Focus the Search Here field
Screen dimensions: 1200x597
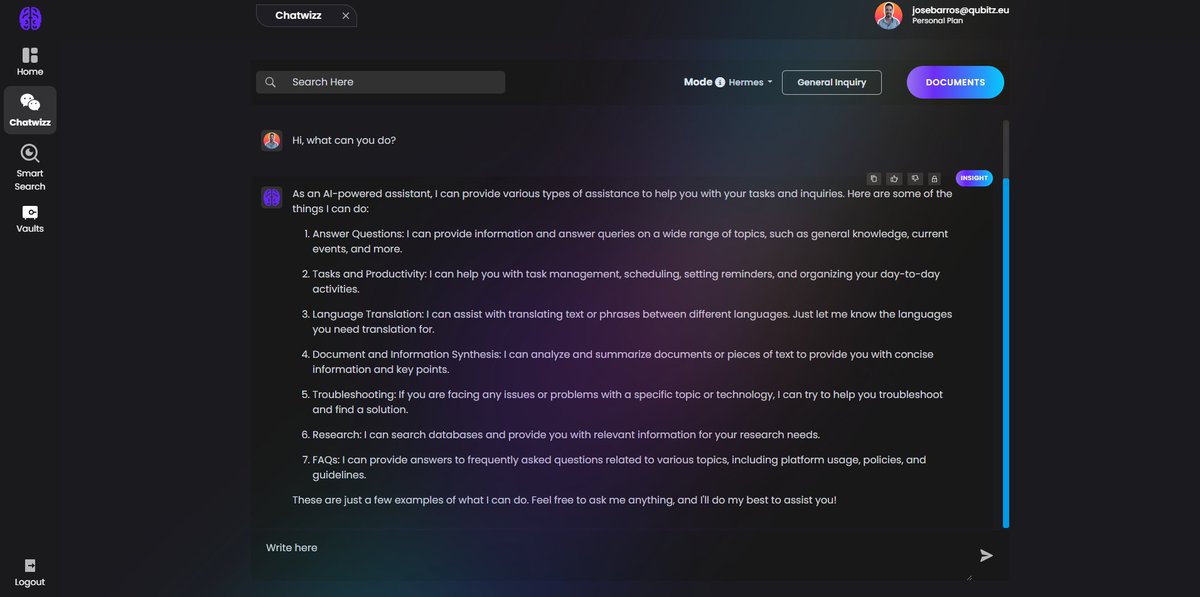coord(380,82)
